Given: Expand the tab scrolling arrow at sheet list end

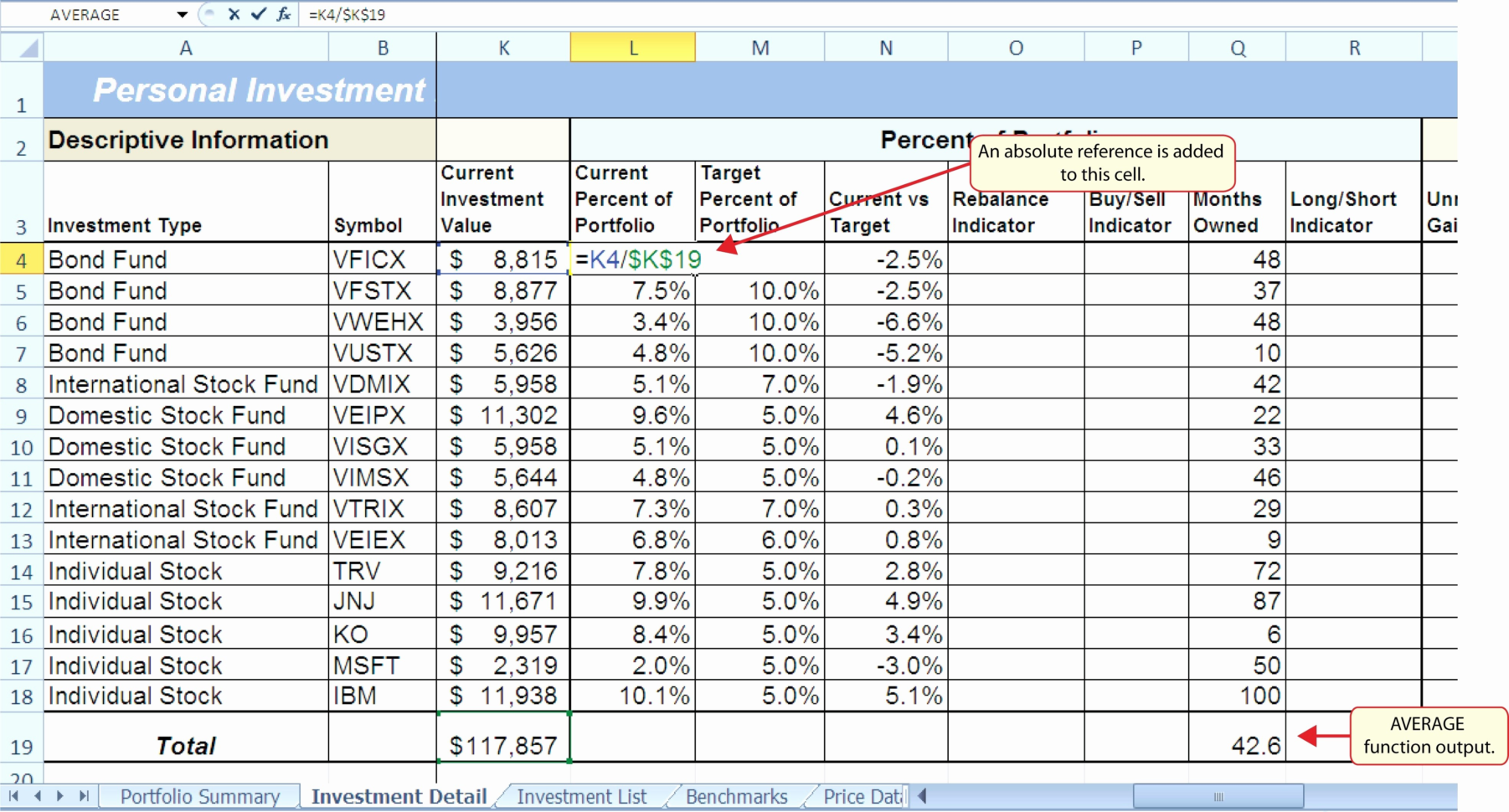Looking at the screenshot, I should 921,796.
